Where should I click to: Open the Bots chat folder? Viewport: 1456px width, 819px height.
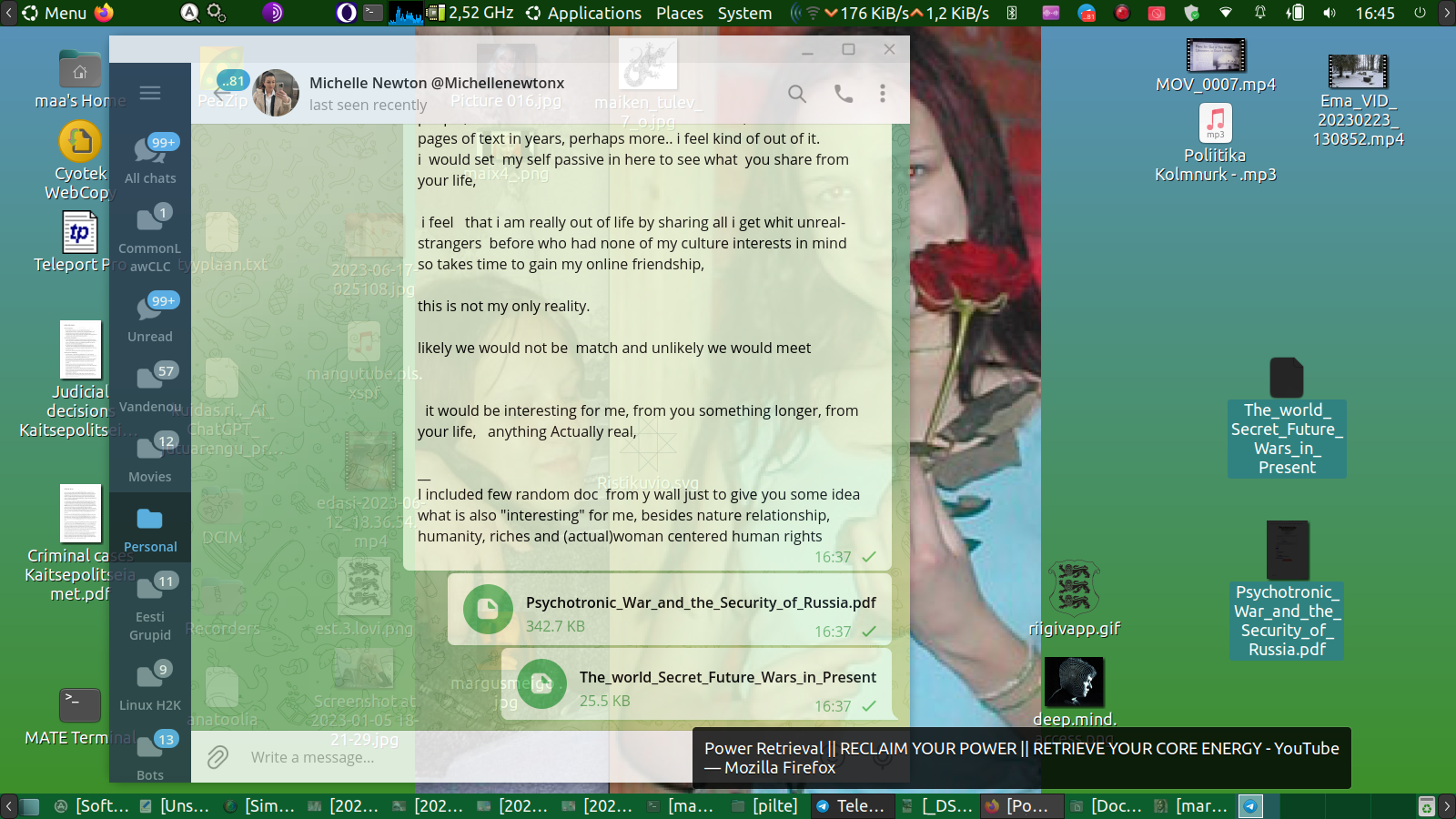point(150,756)
